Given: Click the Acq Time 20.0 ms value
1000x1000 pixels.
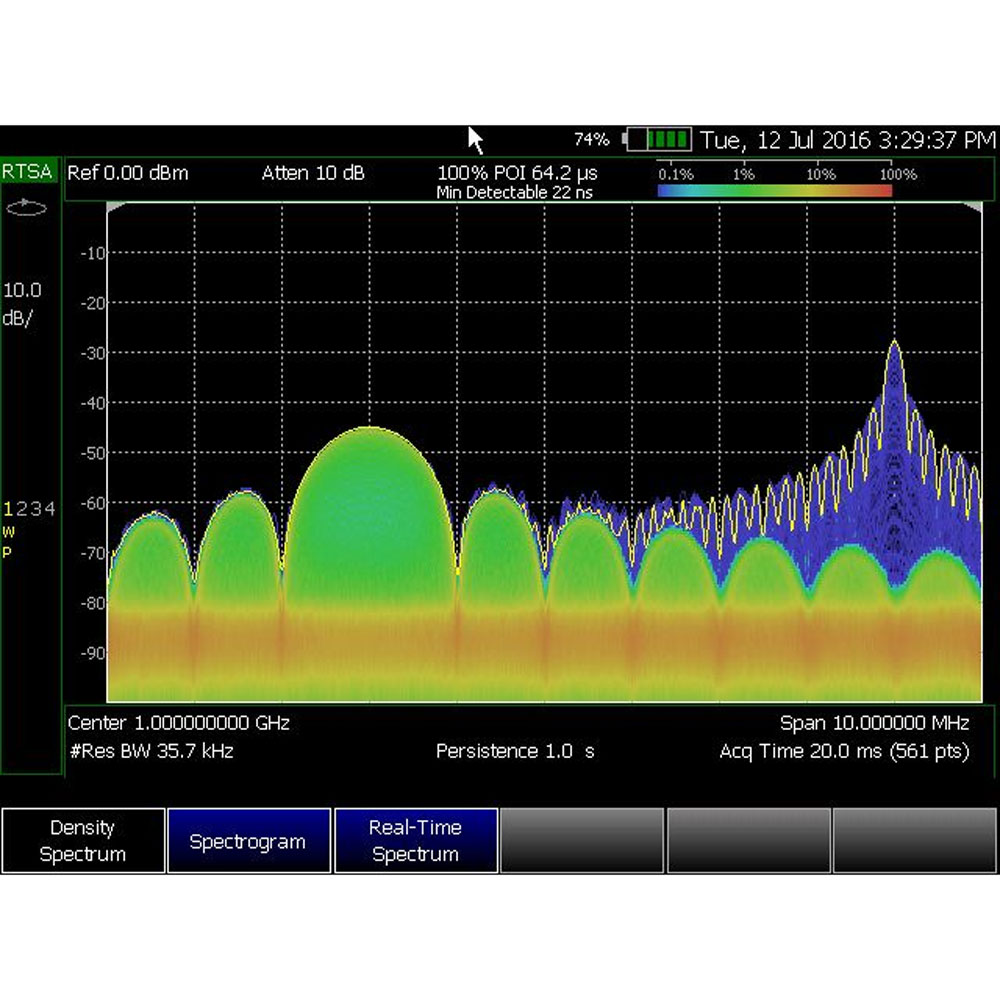Looking at the screenshot, I should point(844,751).
